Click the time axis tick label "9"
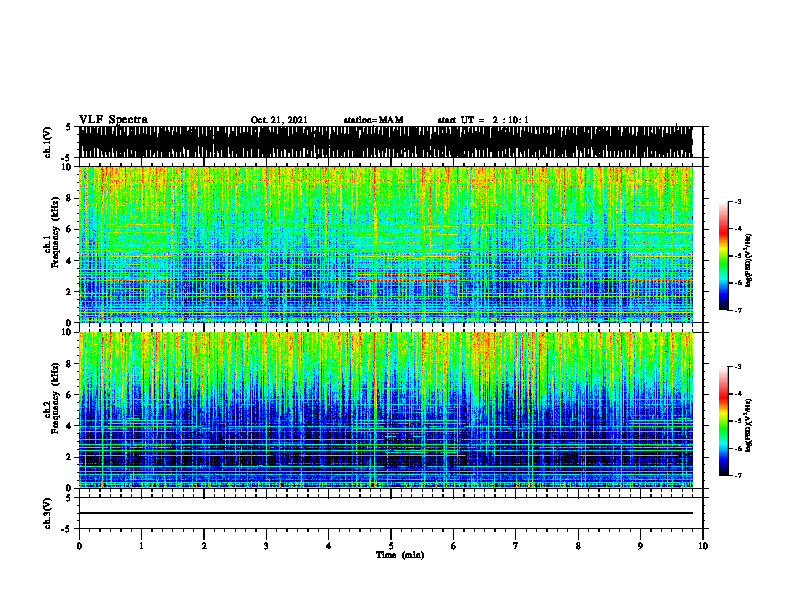This screenshot has height=612, width=792. 640,546
